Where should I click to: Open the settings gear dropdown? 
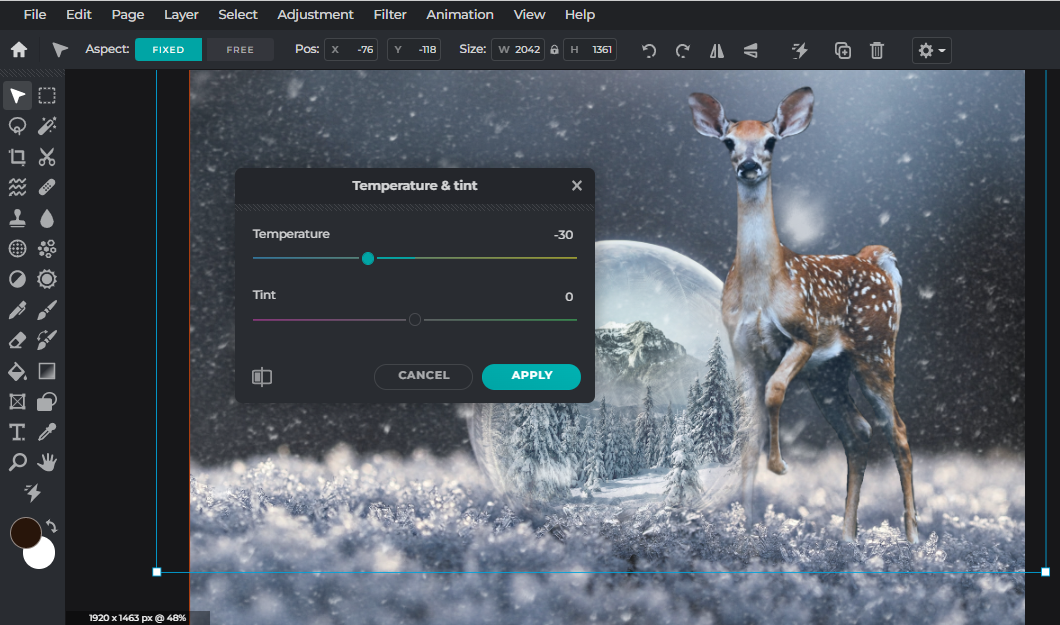point(931,49)
